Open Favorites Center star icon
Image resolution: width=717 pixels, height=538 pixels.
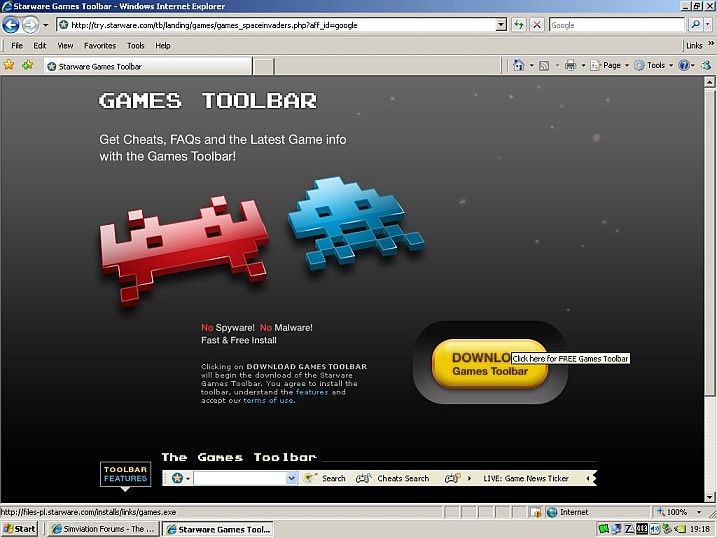tap(9, 65)
